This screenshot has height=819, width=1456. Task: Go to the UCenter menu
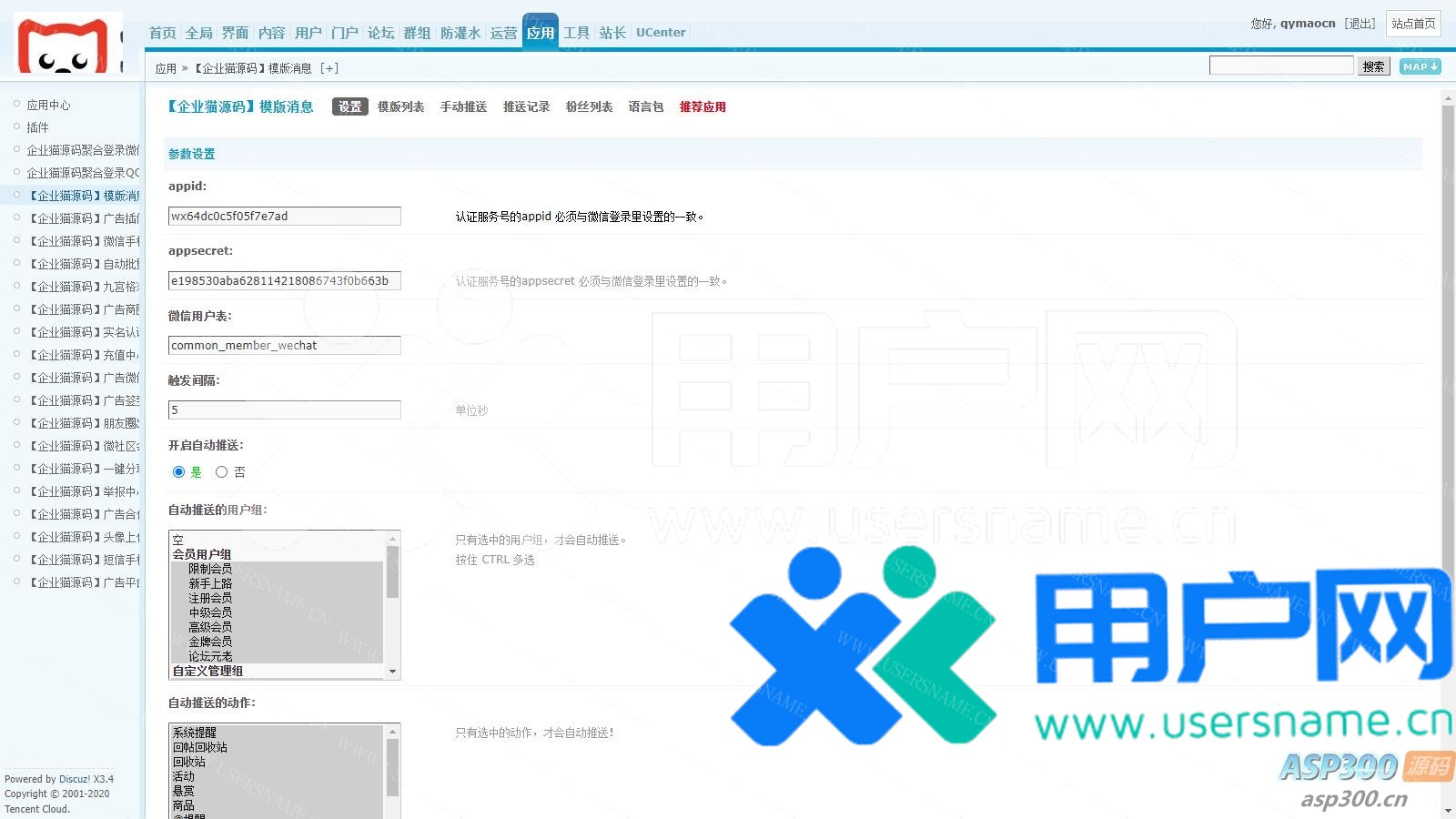coord(661,33)
